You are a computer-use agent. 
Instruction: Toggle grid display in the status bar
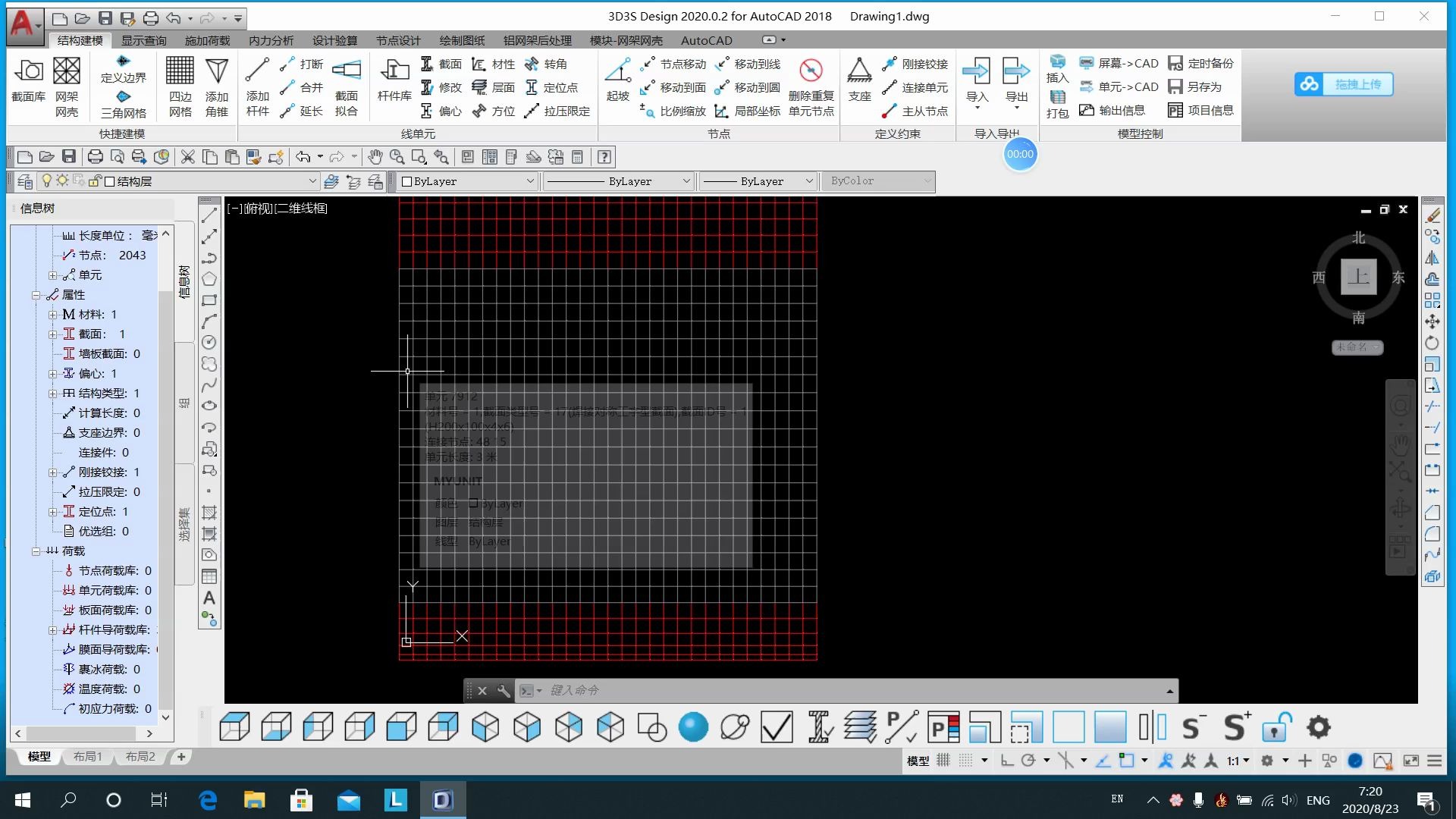(943, 760)
